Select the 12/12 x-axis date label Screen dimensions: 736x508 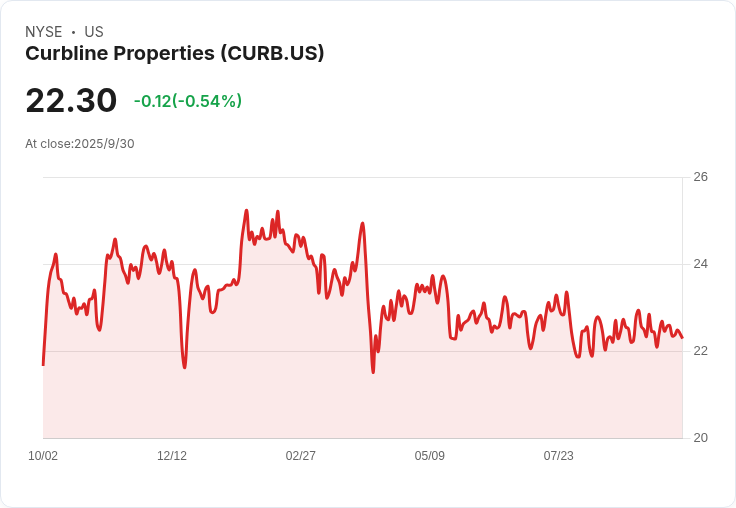tap(172, 455)
